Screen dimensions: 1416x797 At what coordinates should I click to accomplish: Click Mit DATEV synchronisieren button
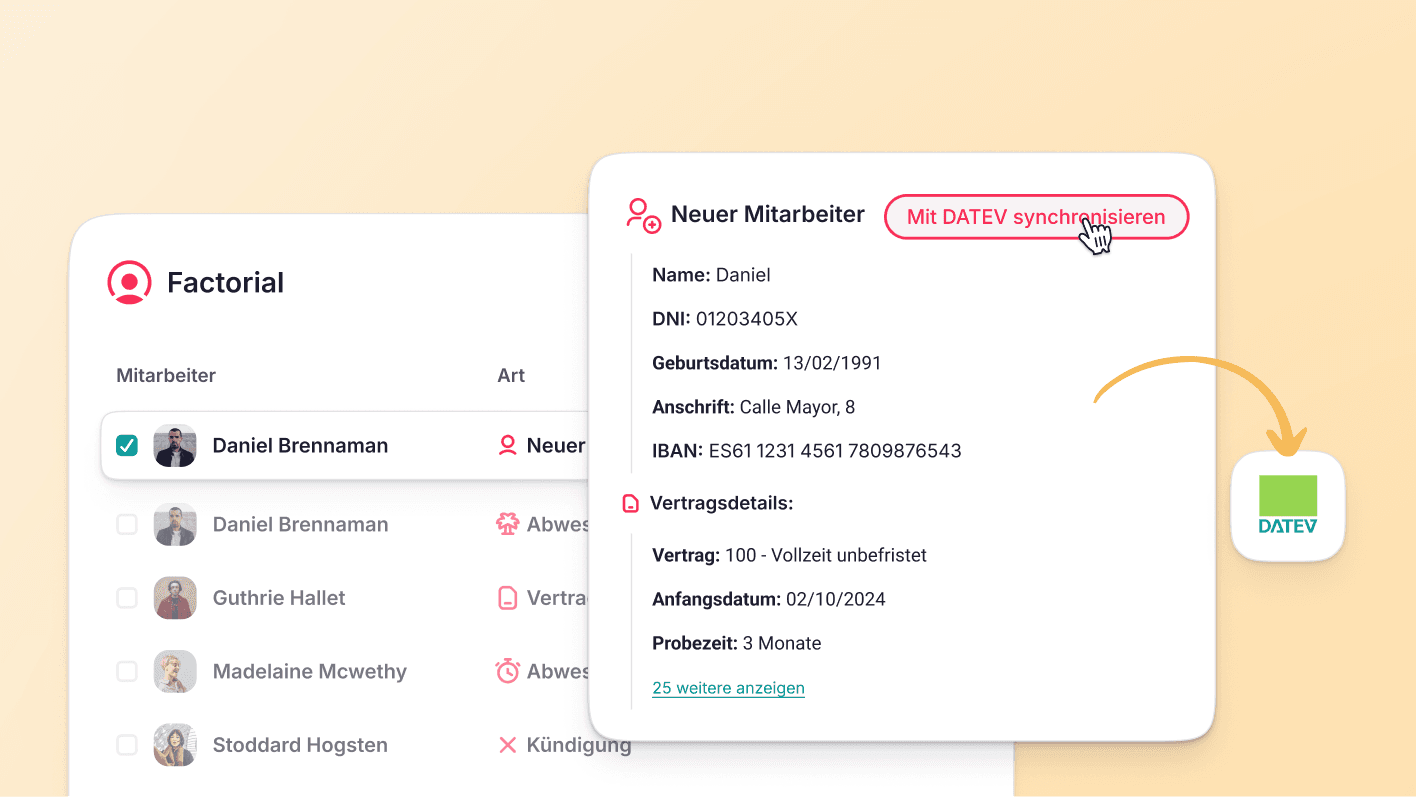pos(1036,217)
